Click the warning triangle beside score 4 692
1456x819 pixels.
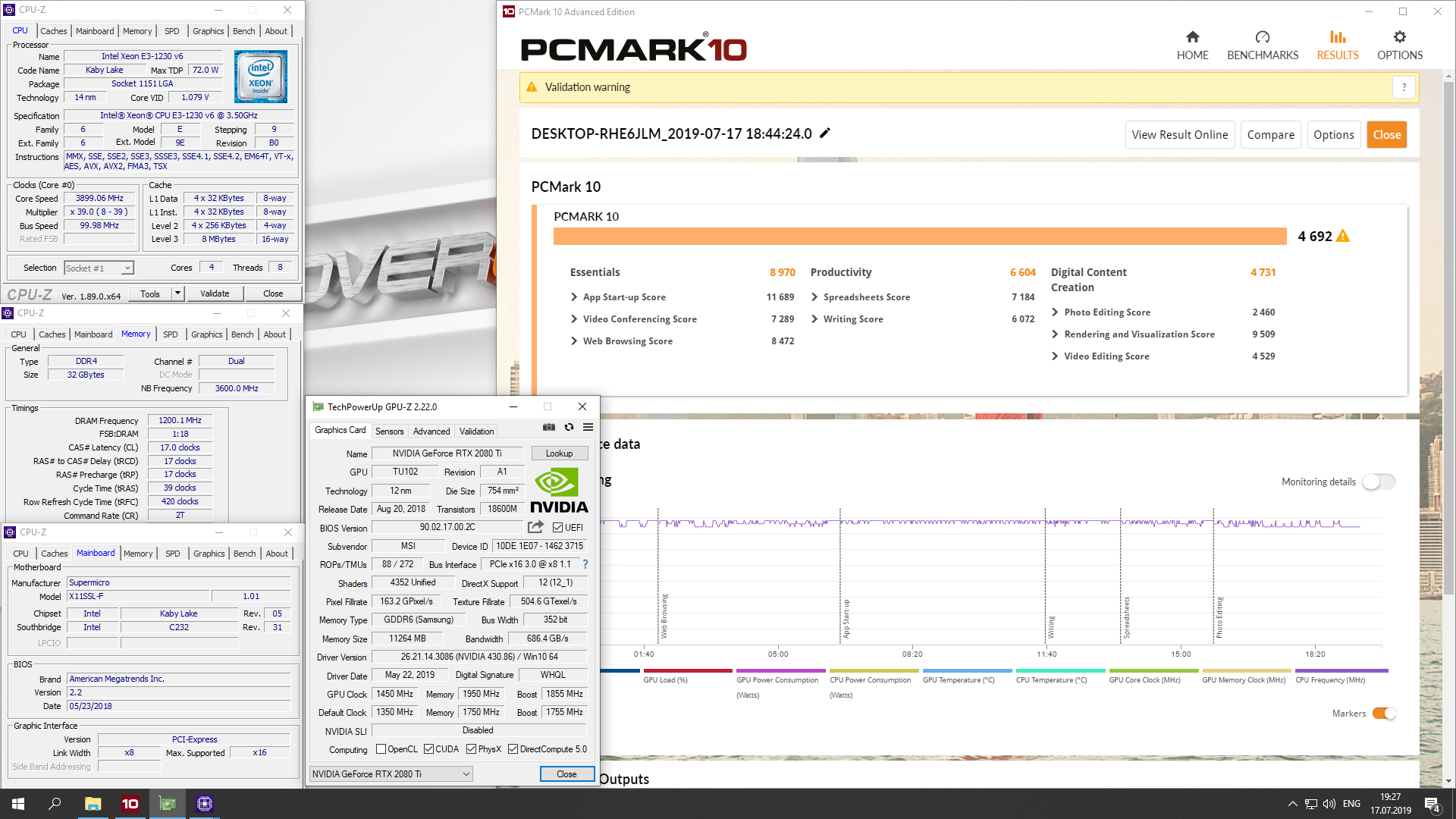point(1343,236)
